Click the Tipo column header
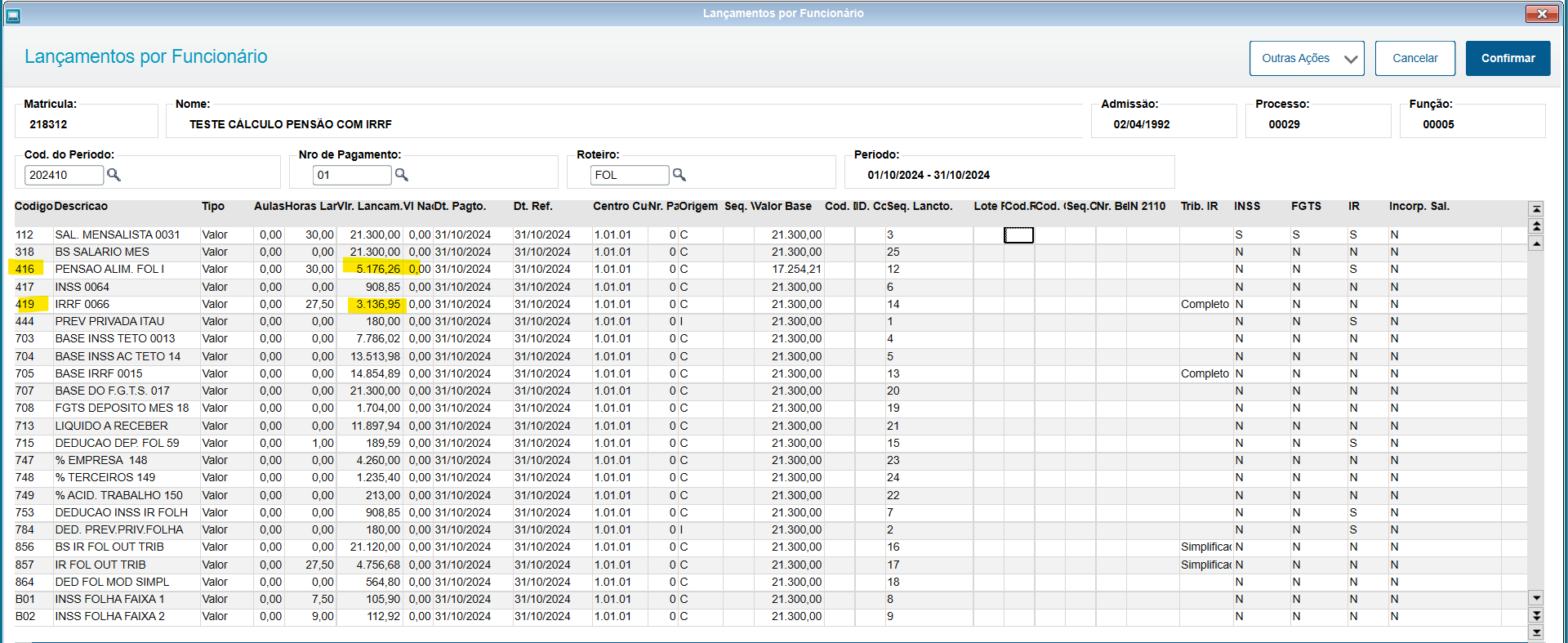The image size is (1568, 643). click(213, 206)
